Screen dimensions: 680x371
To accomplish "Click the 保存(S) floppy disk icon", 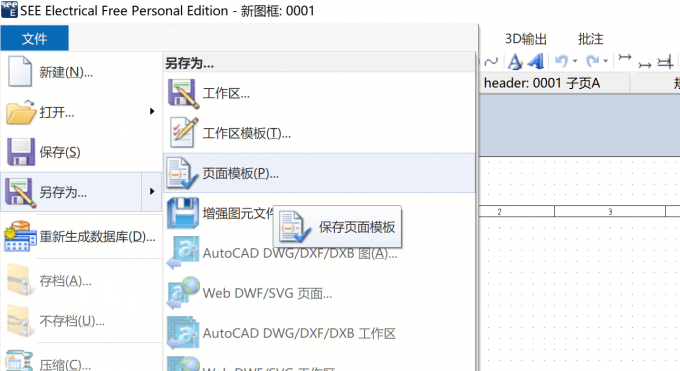I will point(20,152).
